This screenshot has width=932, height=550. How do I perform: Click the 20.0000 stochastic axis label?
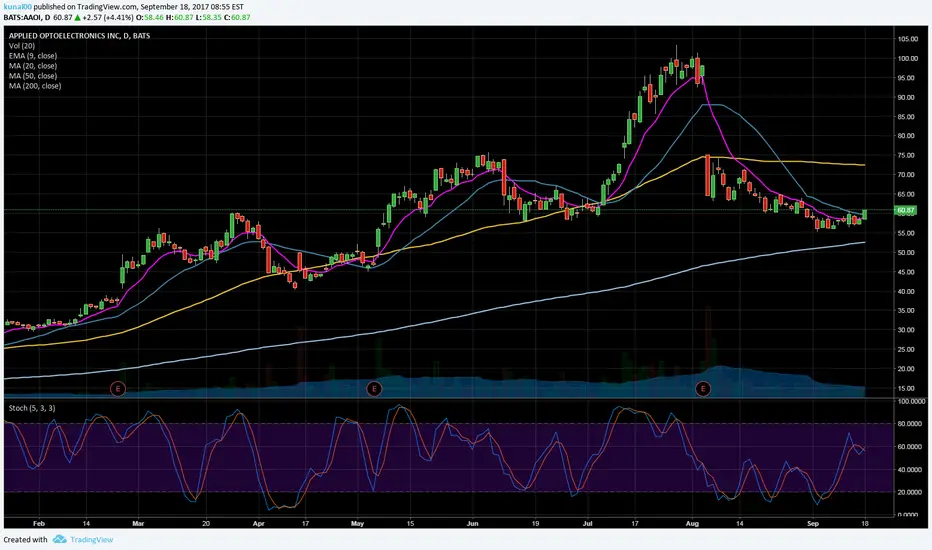(911, 492)
